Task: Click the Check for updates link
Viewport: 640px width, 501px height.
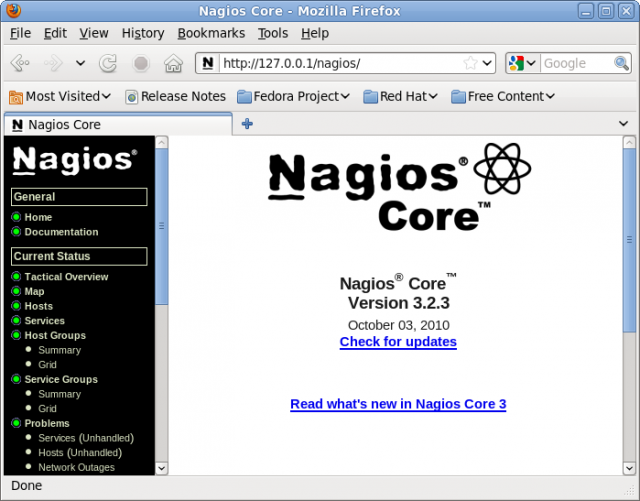Action: pyautogui.click(x=398, y=342)
